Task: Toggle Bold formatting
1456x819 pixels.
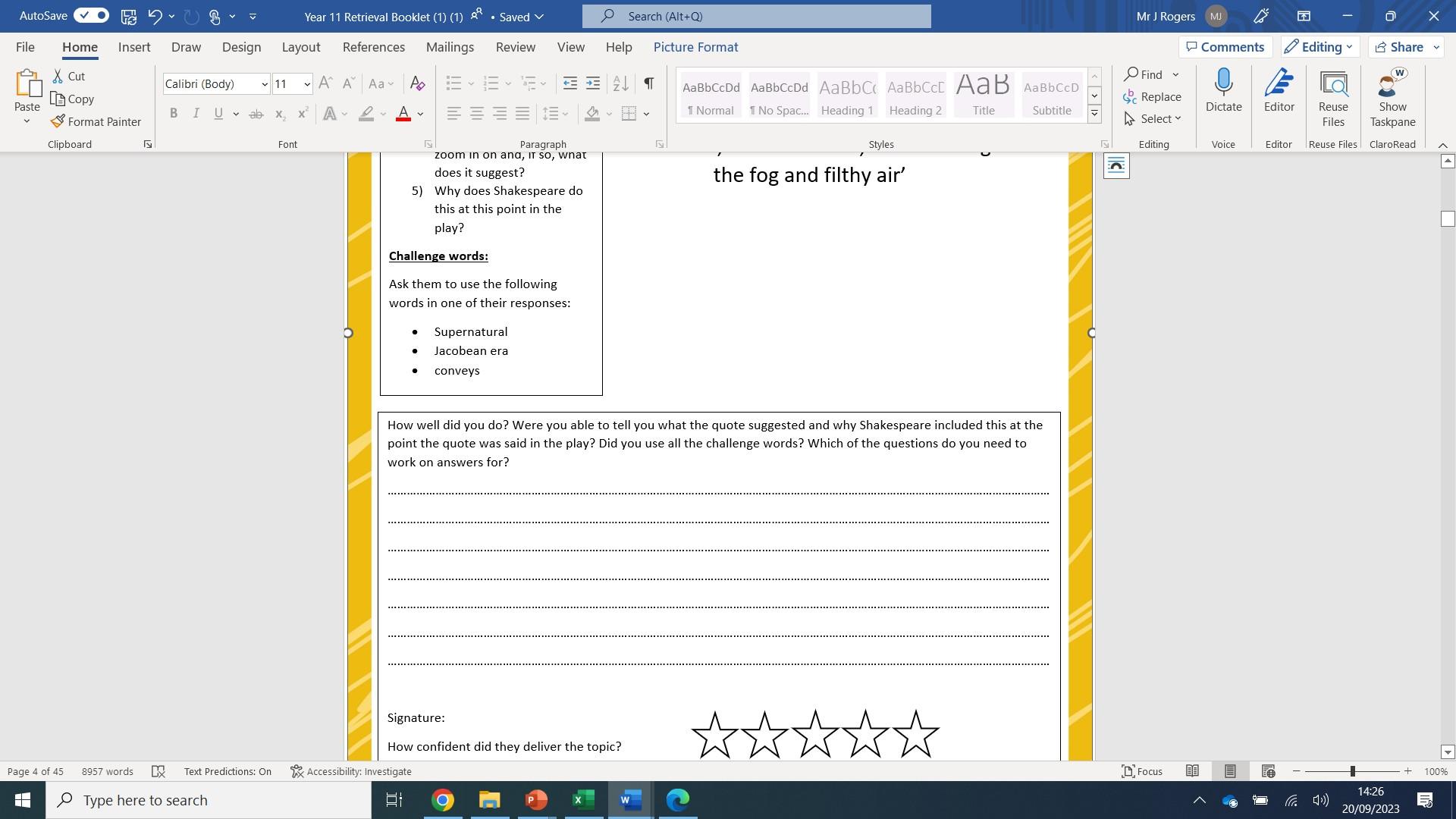Action: point(174,114)
